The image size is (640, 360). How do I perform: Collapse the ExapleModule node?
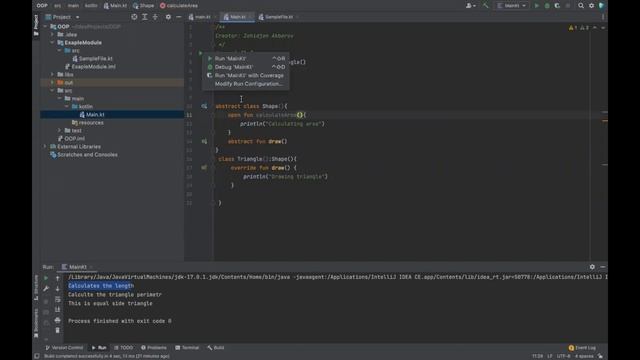(x=53, y=42)
